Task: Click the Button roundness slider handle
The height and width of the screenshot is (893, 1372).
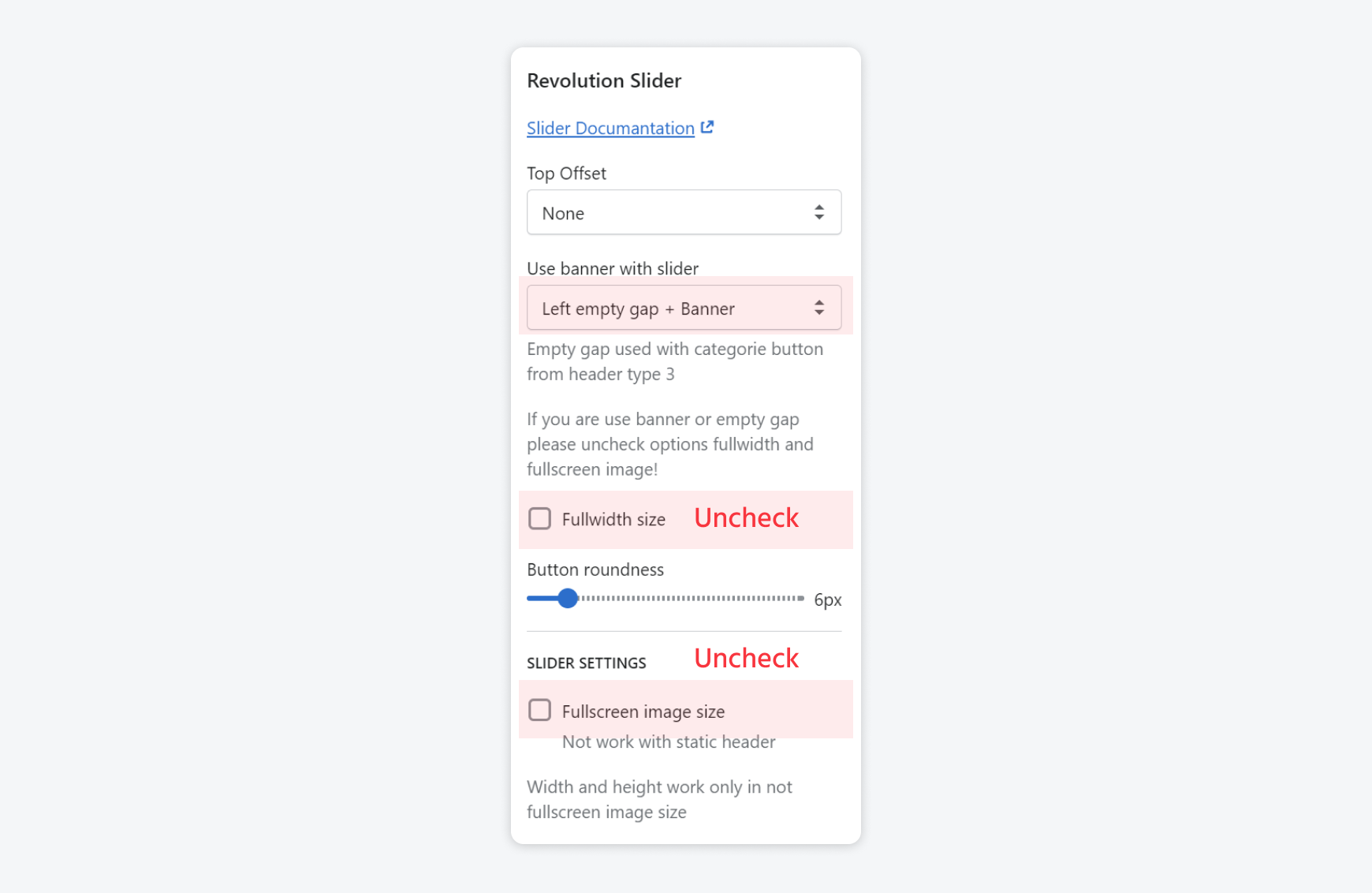Action: coord(568,599)
